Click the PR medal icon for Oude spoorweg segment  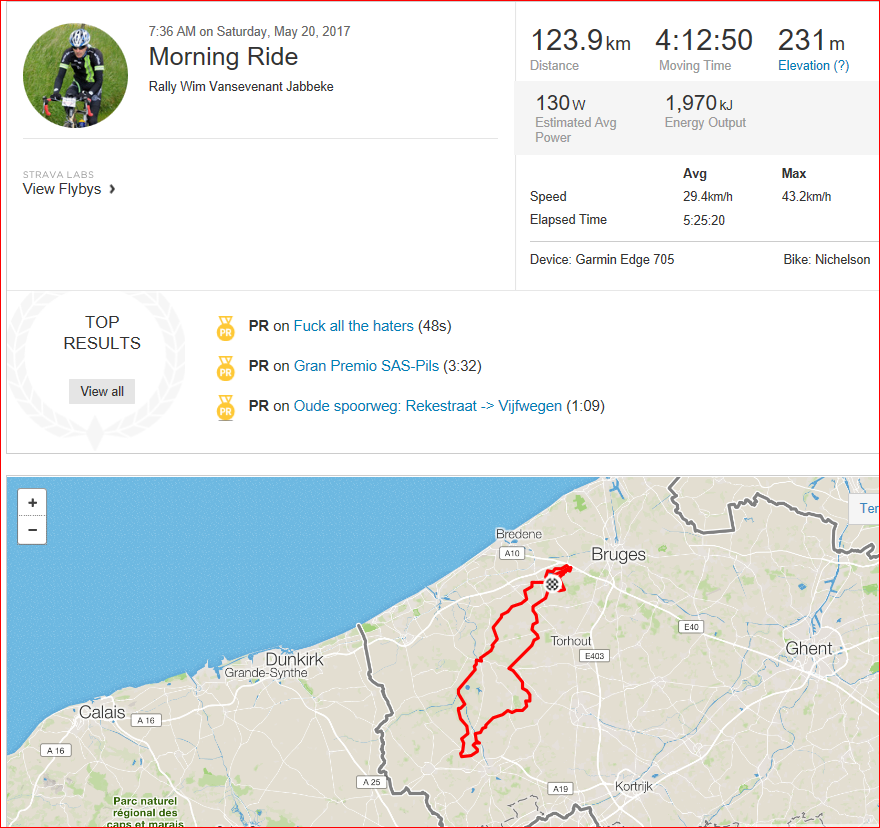point(226,408)
